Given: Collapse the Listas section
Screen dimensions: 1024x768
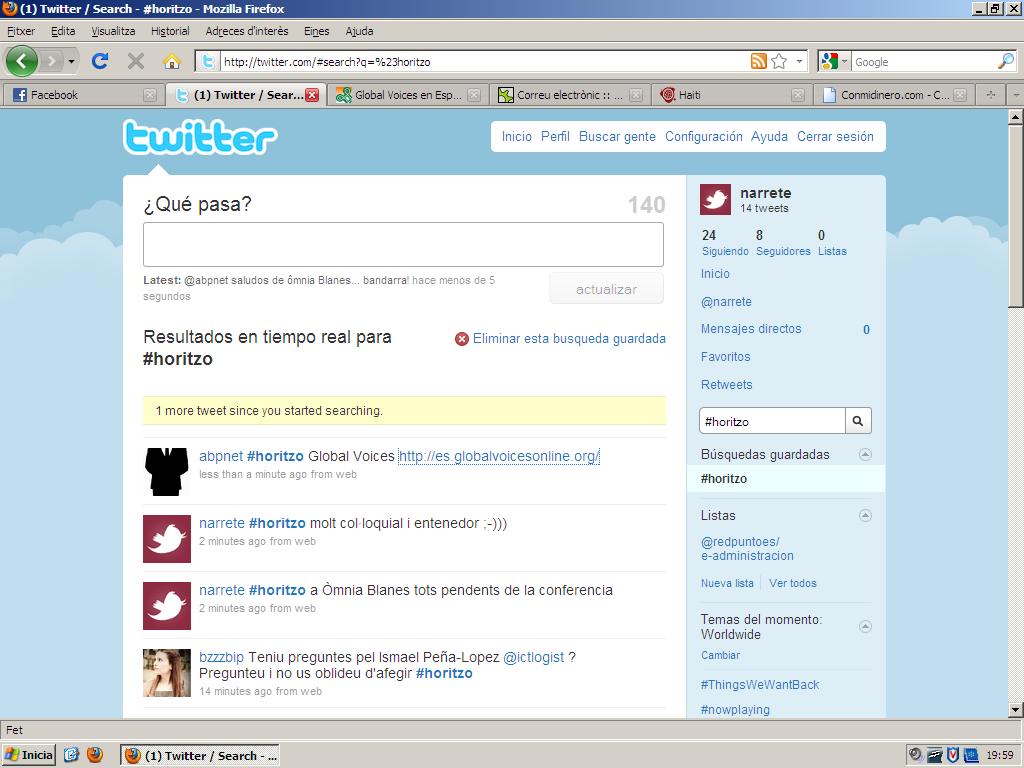Looking at the screenshot, I should coord(865,516).
